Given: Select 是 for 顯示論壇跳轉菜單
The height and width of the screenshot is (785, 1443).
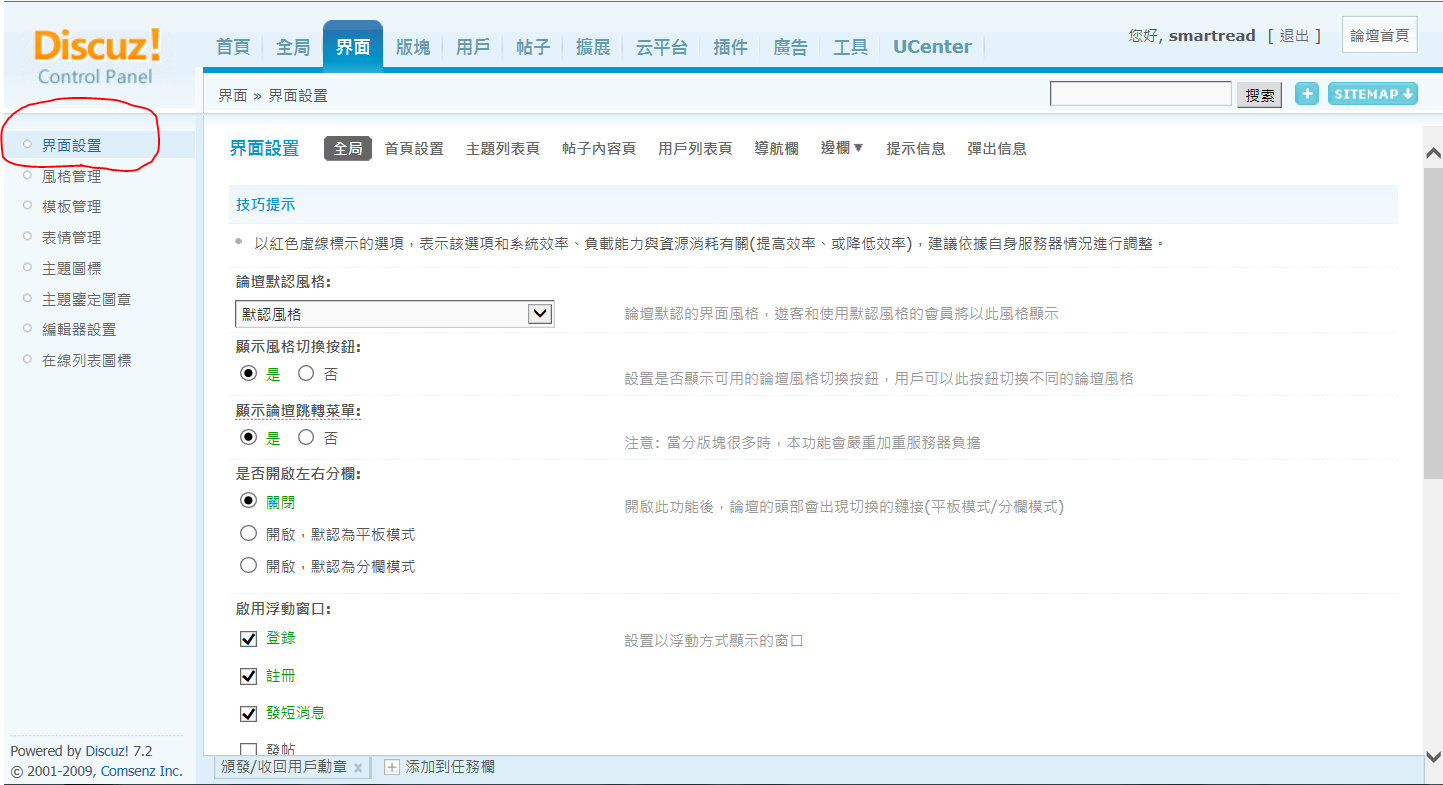Looking at the screenshot, I should [249, 437].
